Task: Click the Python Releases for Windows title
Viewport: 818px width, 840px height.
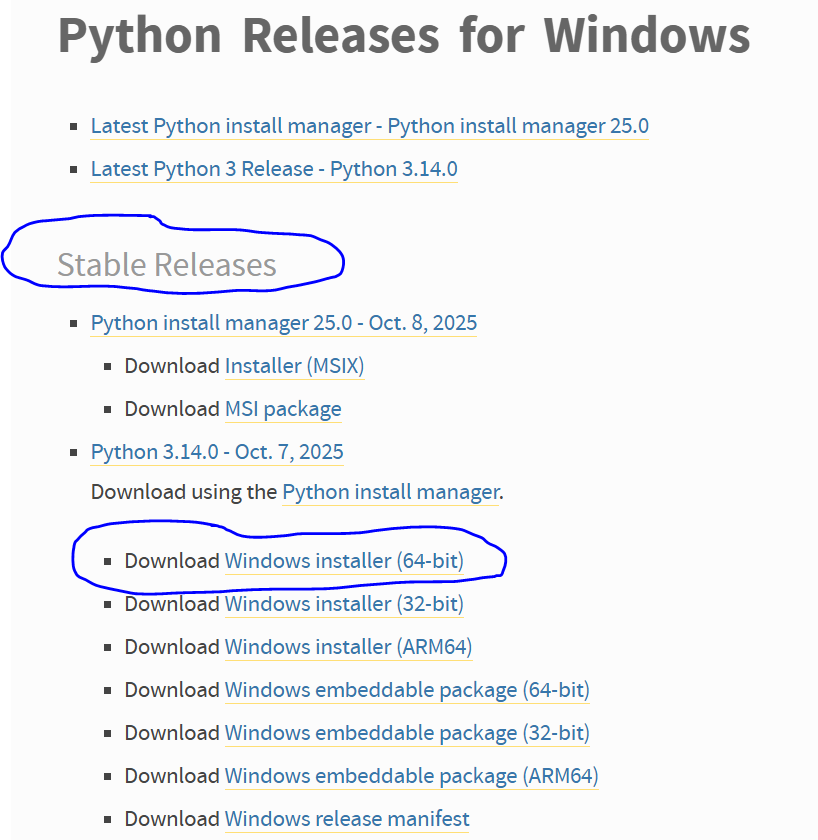Action: [403, 35]
